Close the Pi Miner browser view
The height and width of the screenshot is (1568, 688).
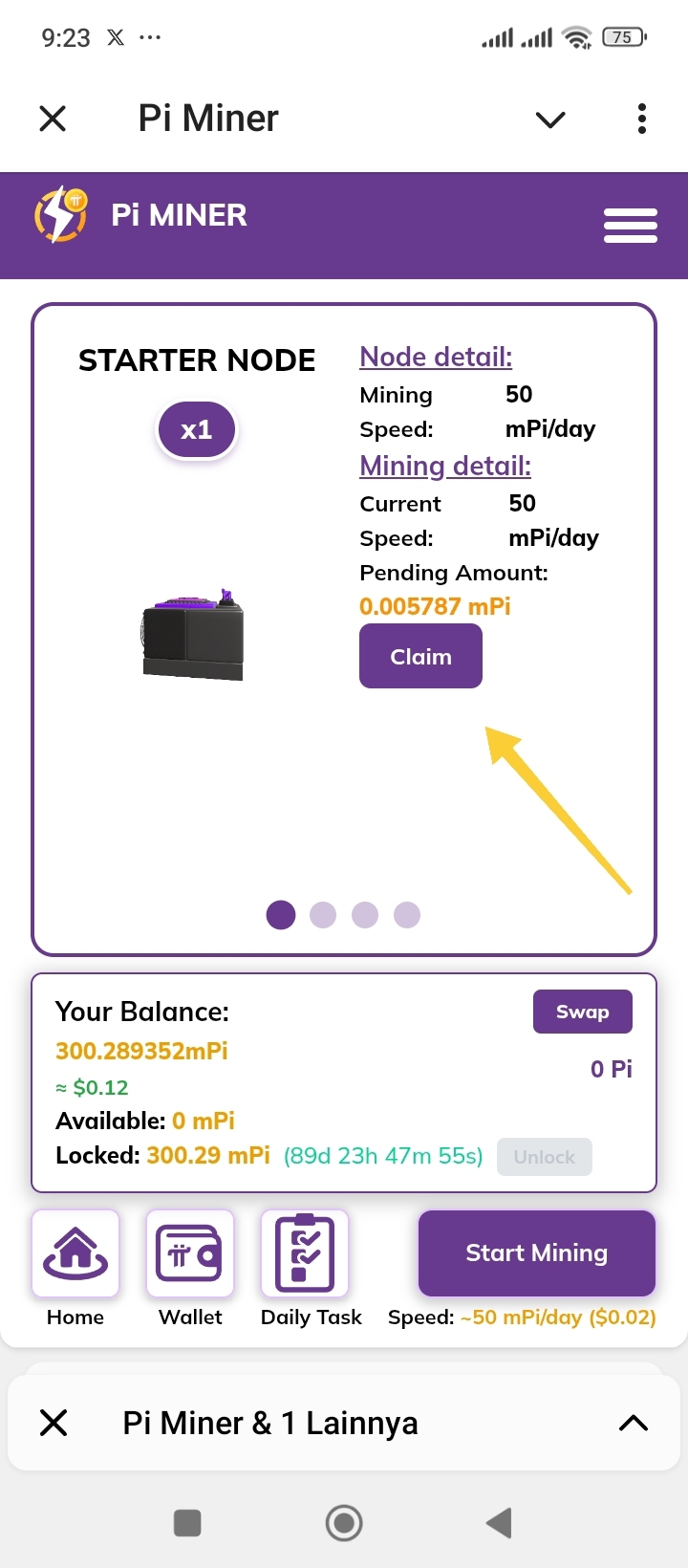[53, 119]
